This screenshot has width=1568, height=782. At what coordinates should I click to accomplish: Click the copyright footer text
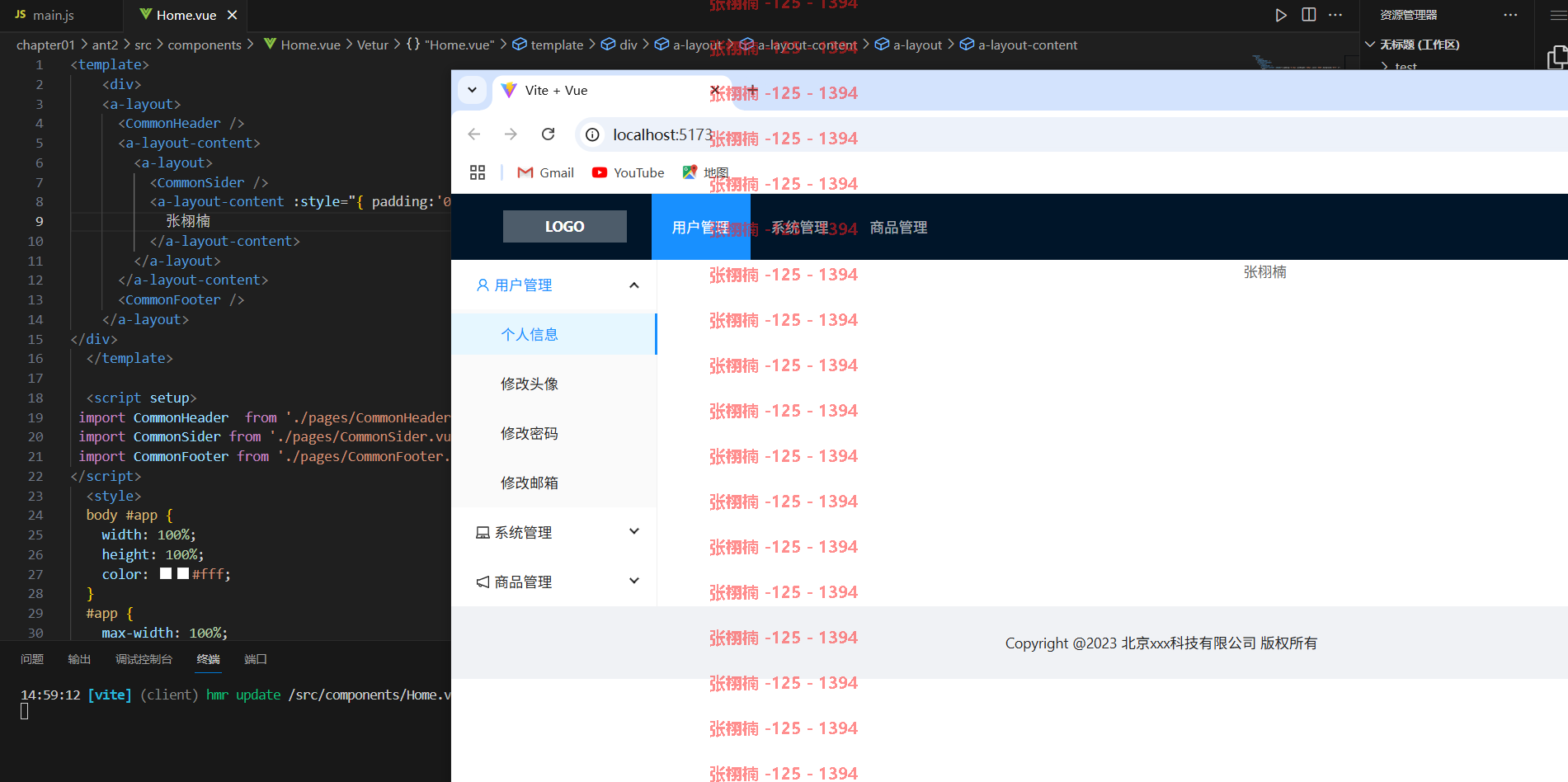[1161, 643]
